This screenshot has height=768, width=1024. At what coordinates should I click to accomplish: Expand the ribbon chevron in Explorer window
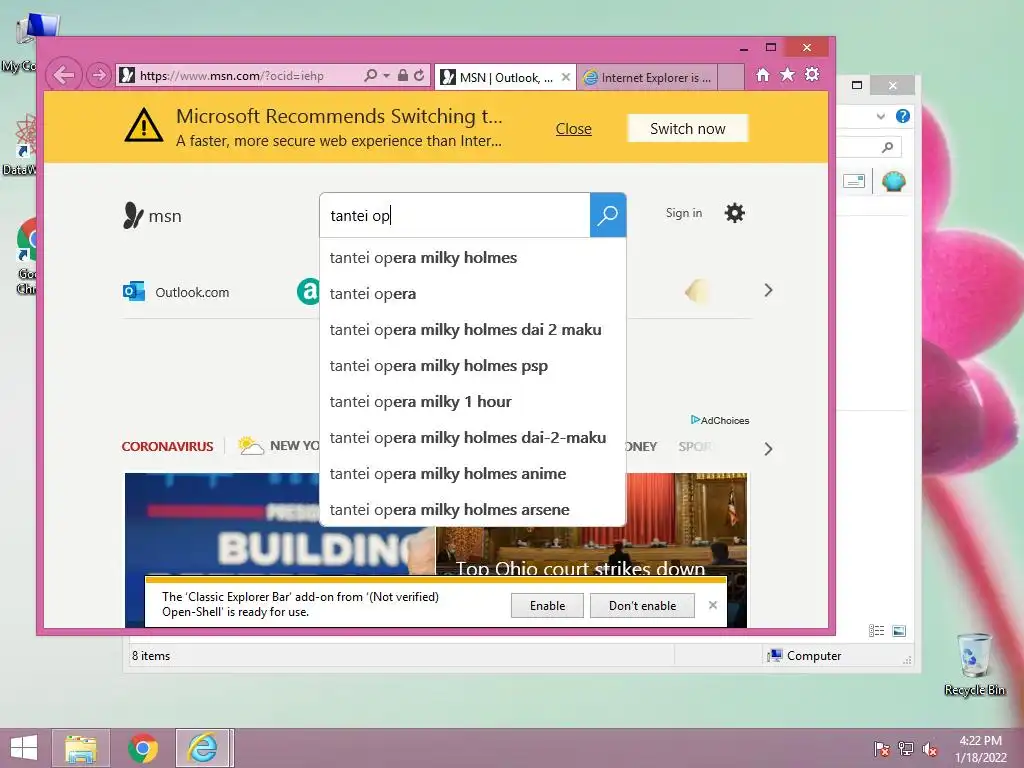[x=880, y=116]
